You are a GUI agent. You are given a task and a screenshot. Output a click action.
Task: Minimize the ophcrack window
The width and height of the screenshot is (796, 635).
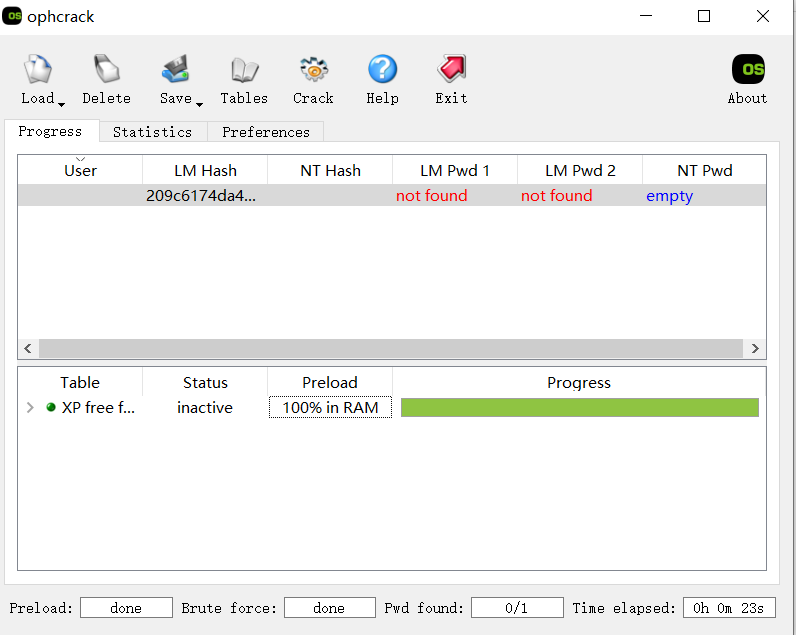point(646,16)
